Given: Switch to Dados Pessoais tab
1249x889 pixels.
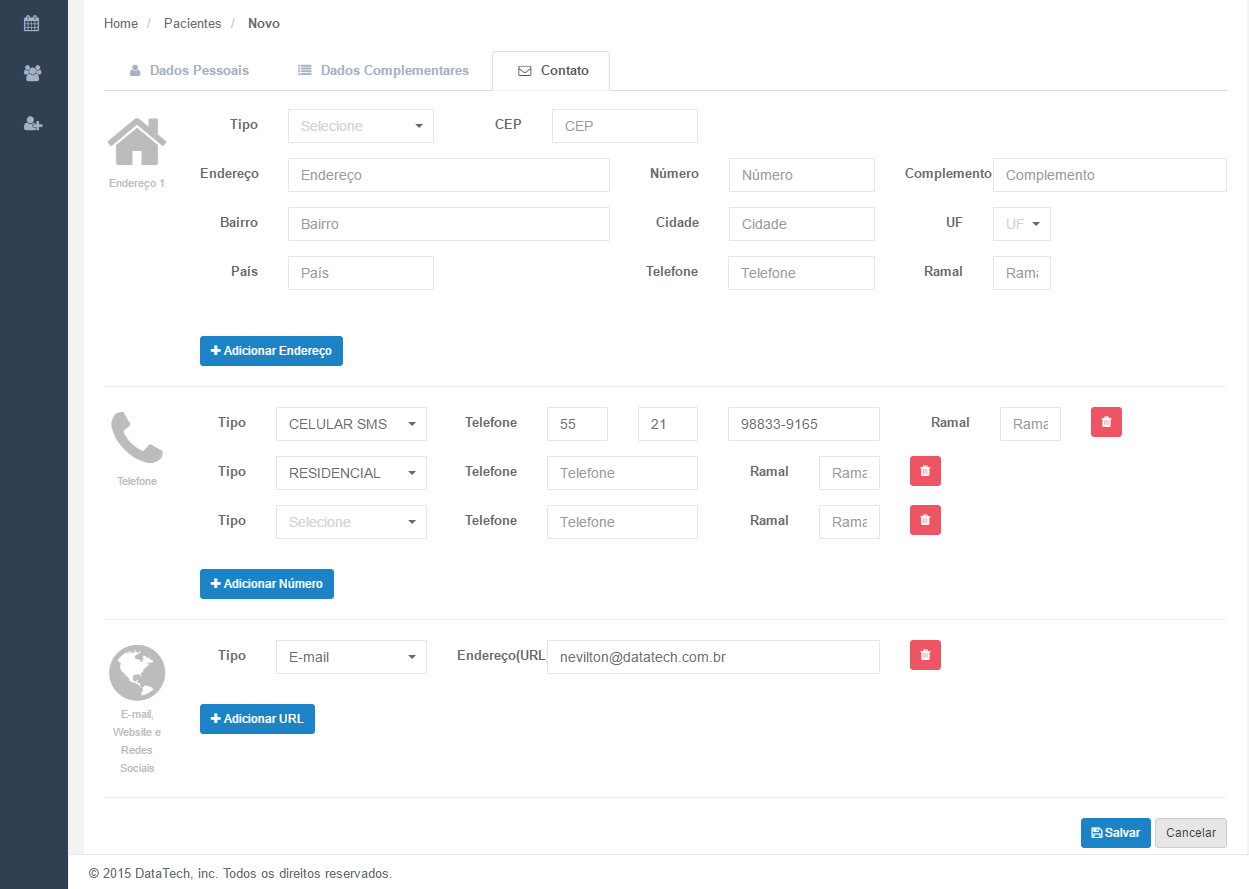Looking at the screenshot, I should [189, 71].
